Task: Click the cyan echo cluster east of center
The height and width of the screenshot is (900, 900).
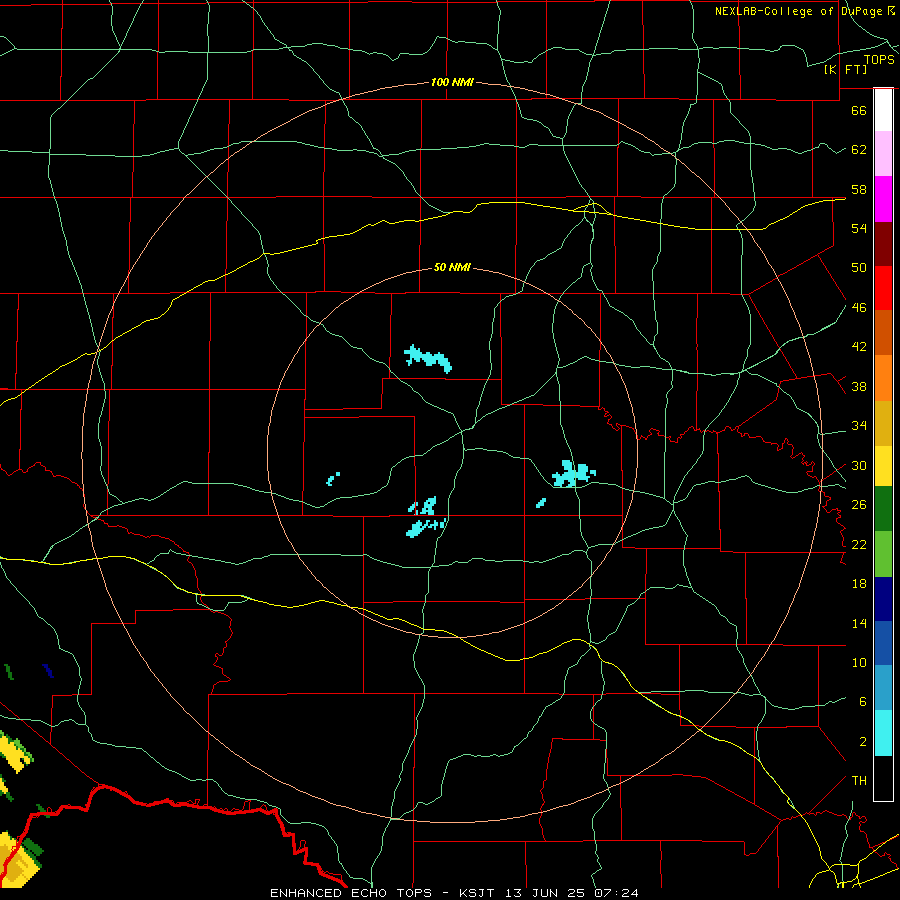Action: [573, 474]
